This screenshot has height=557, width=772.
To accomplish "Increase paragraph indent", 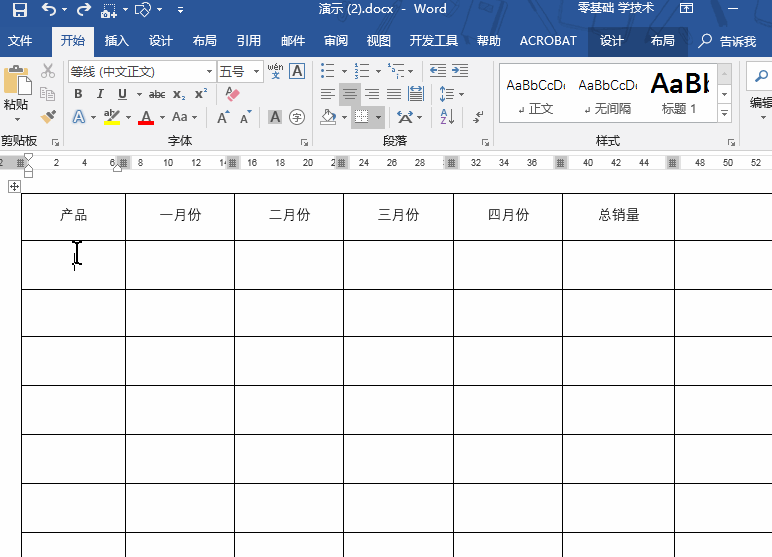I will click(460, 71).
